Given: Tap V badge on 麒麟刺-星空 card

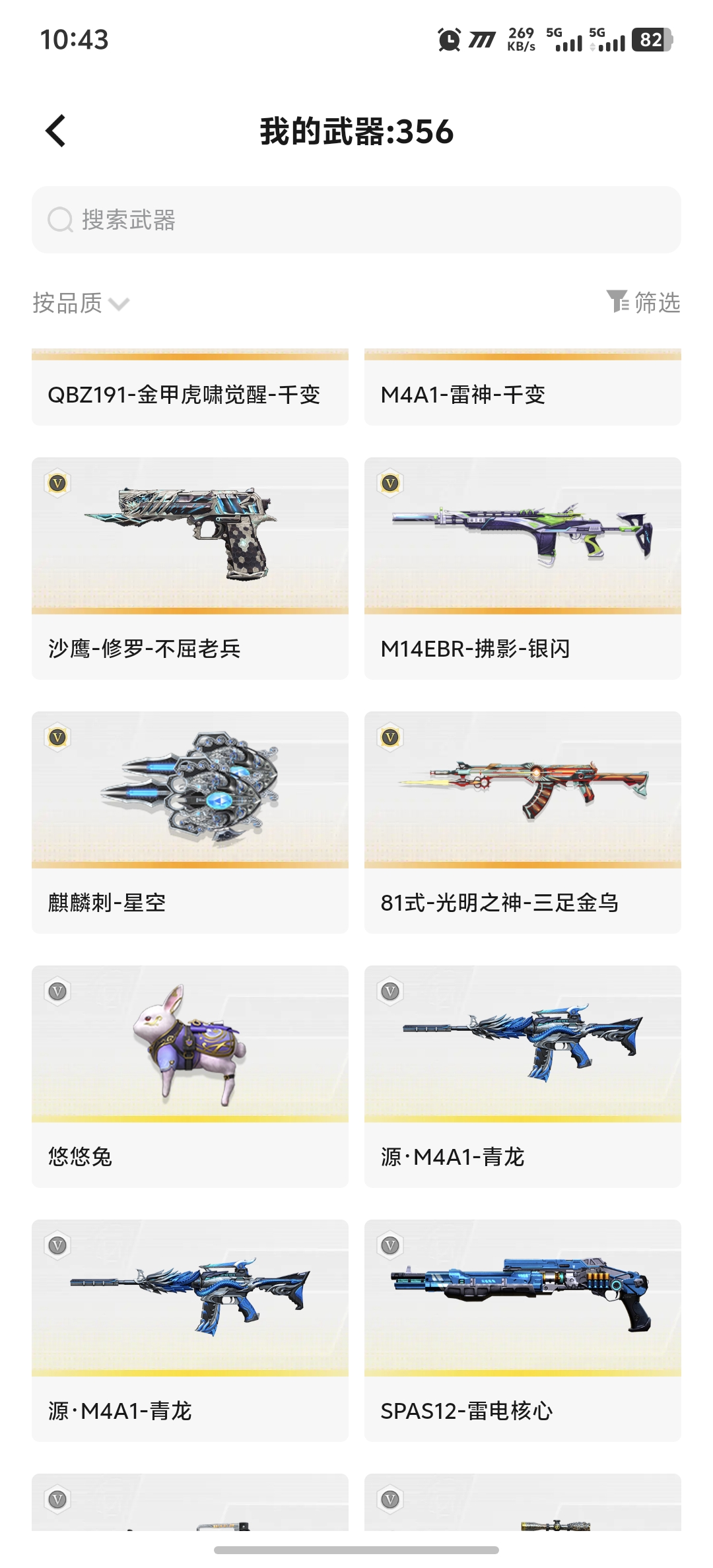Looking at the screenshot, I should pyautogui.click(x=58, y=738).
